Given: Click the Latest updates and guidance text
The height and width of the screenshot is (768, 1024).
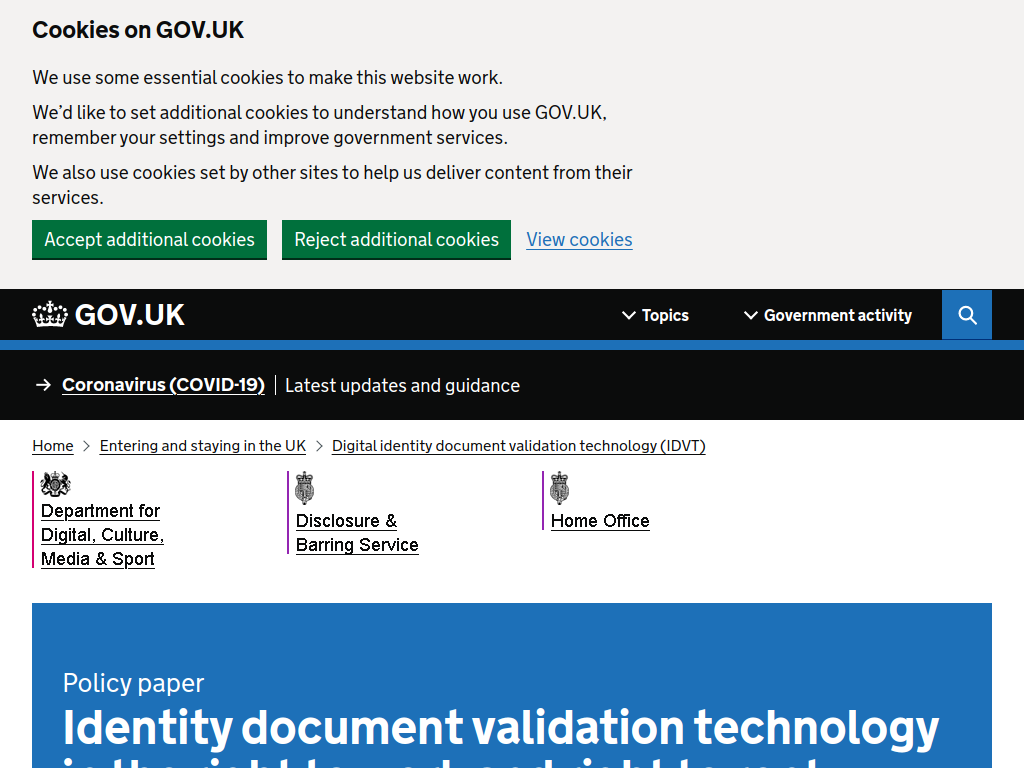Looking at the screenshot, I should 402,385.
